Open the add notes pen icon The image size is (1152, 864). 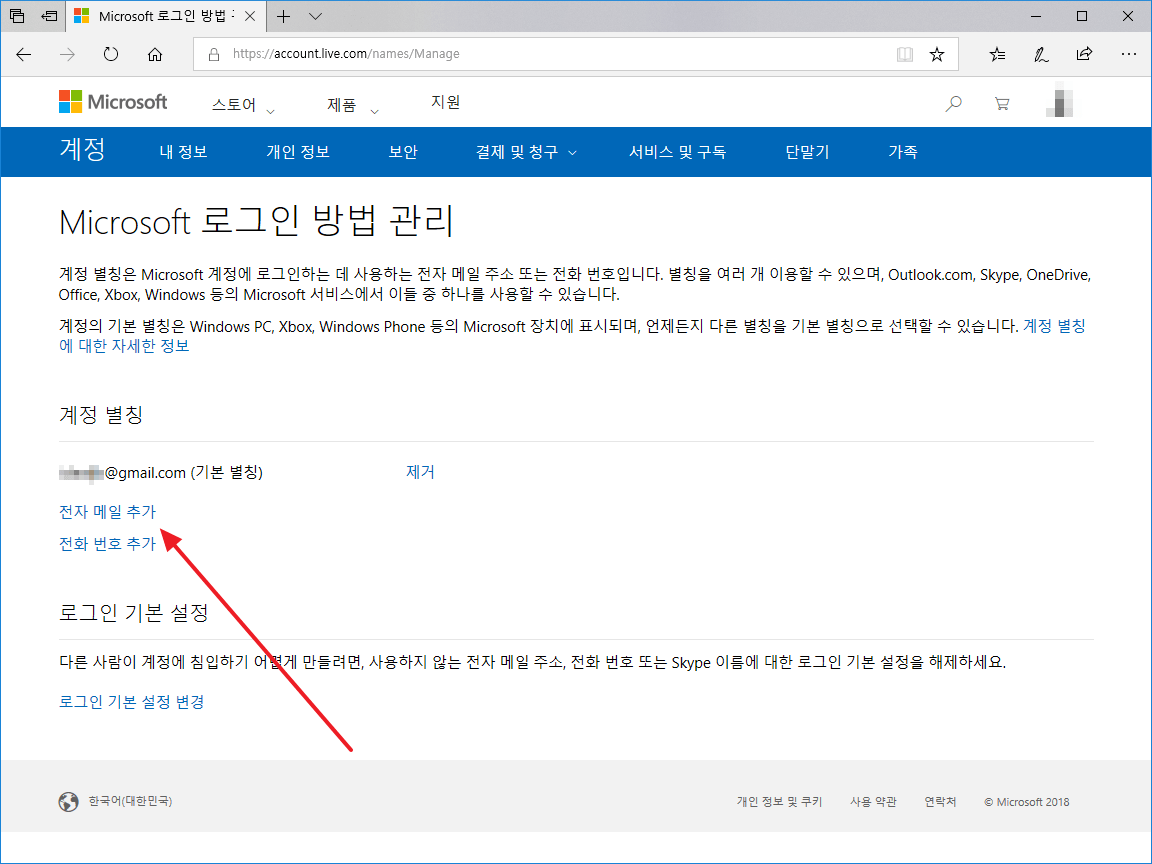[x=1041, y=54]
